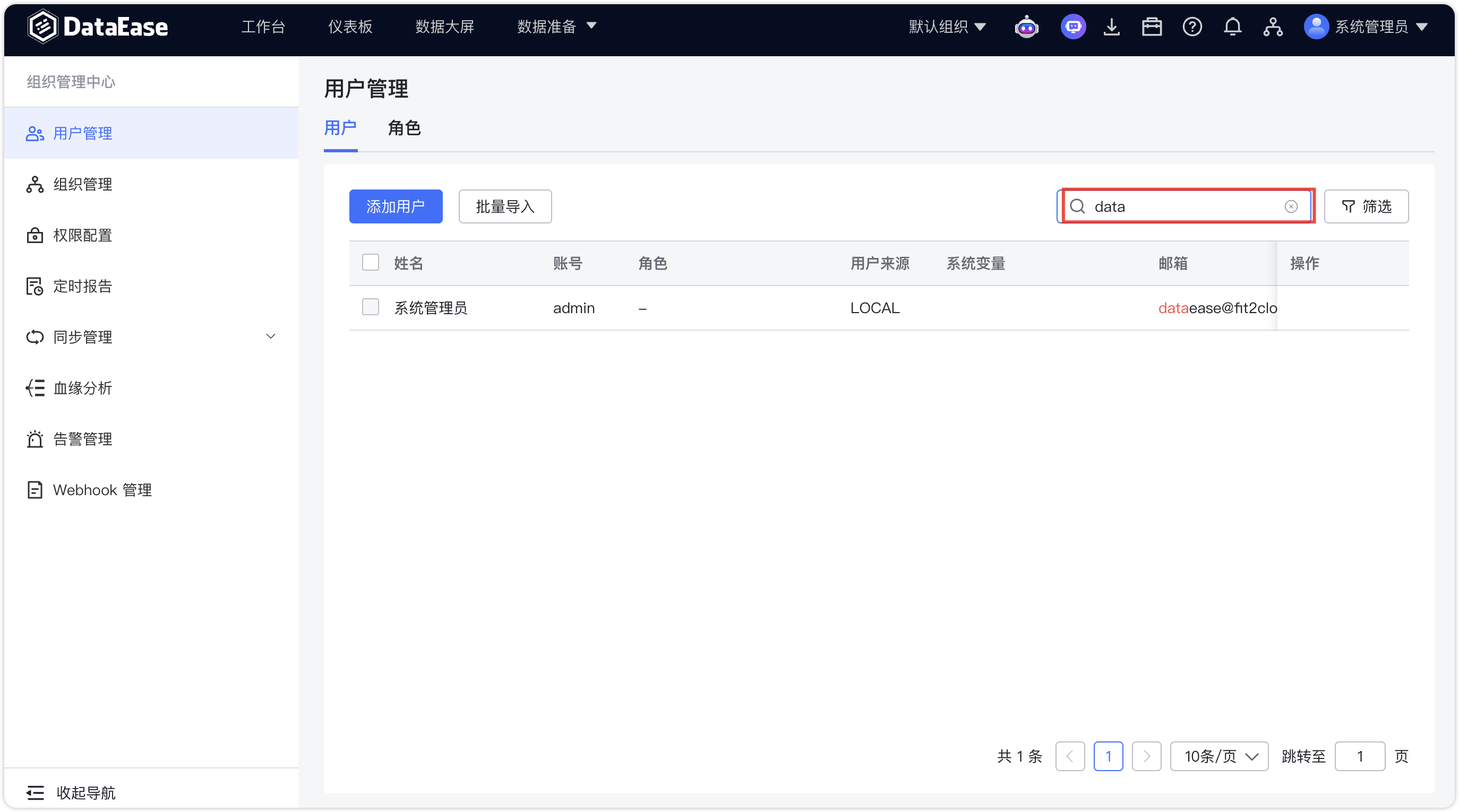Click the 系统管理员 name in table row
This screenshot has width=1459, height=812.
431,308
